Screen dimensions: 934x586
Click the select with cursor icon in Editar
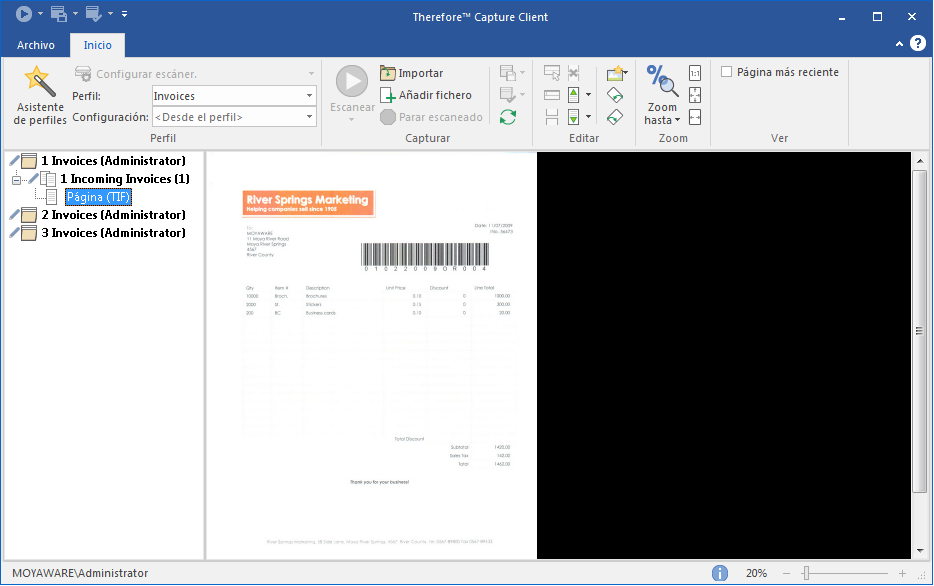[x=552, y=73]
